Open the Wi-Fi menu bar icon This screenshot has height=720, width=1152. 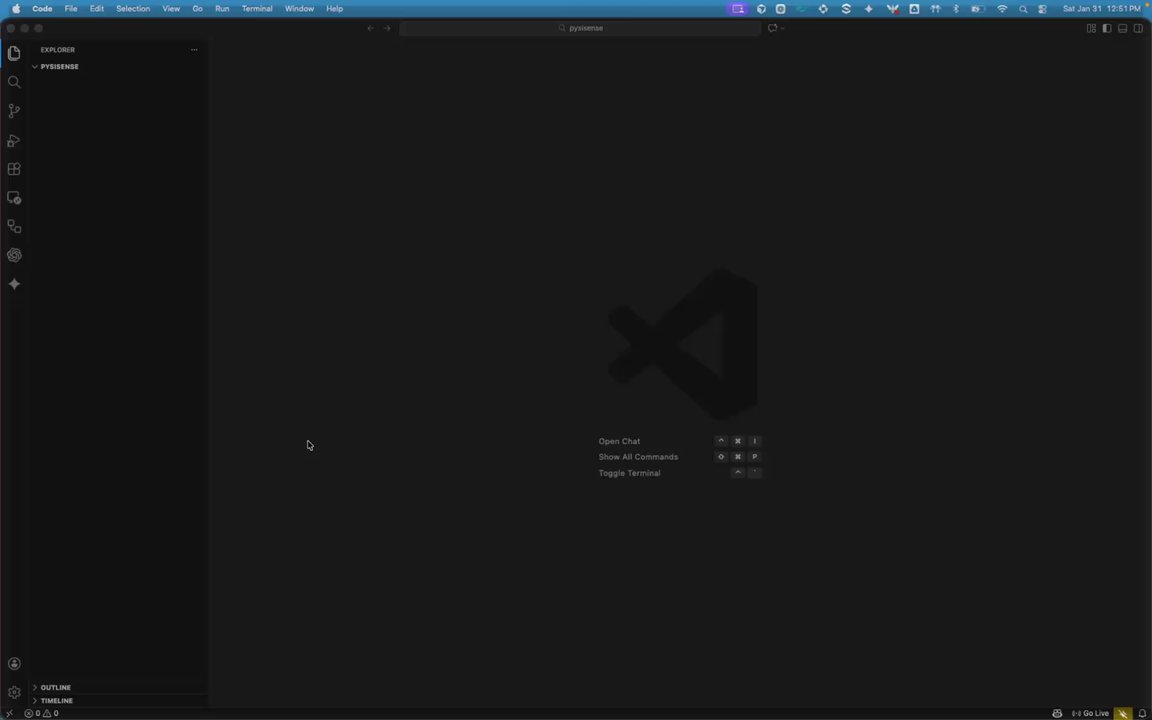1002,9
